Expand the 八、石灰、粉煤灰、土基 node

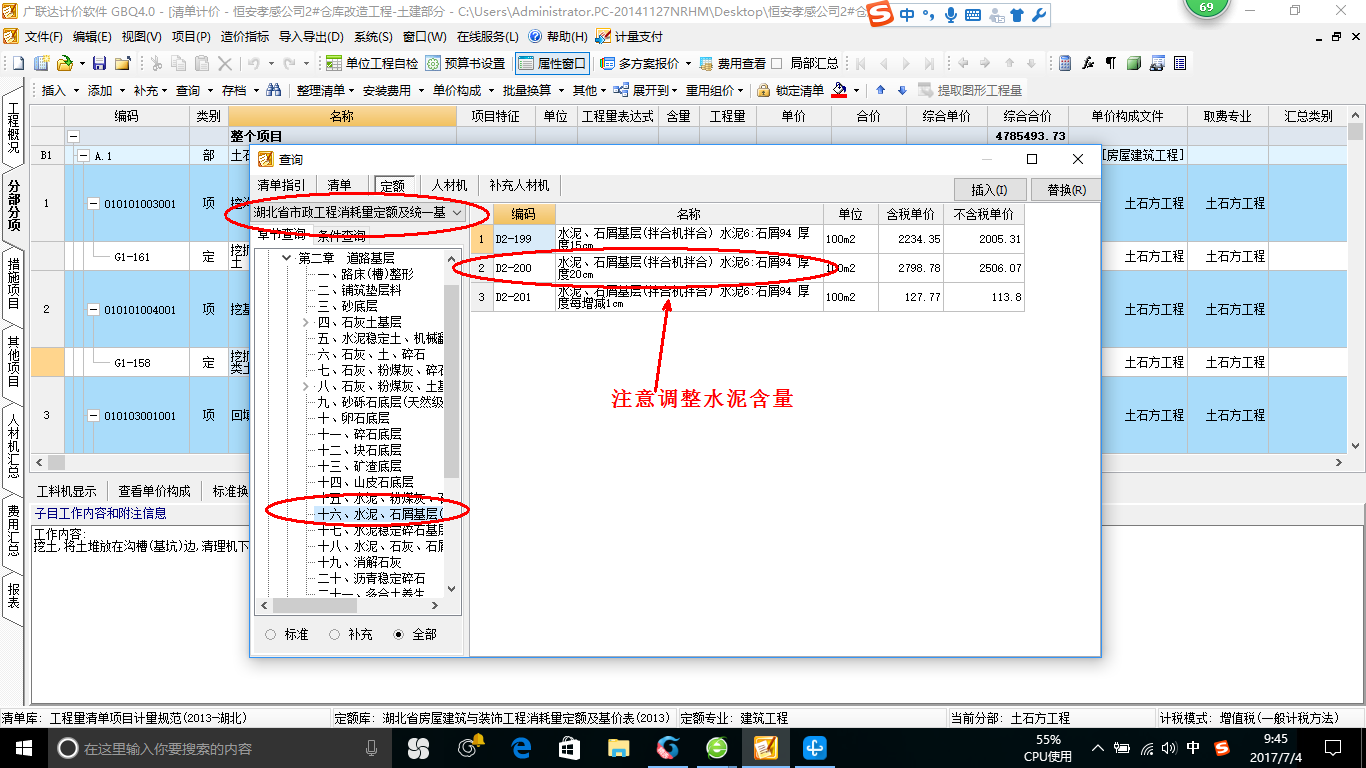[x=306, y=386]
